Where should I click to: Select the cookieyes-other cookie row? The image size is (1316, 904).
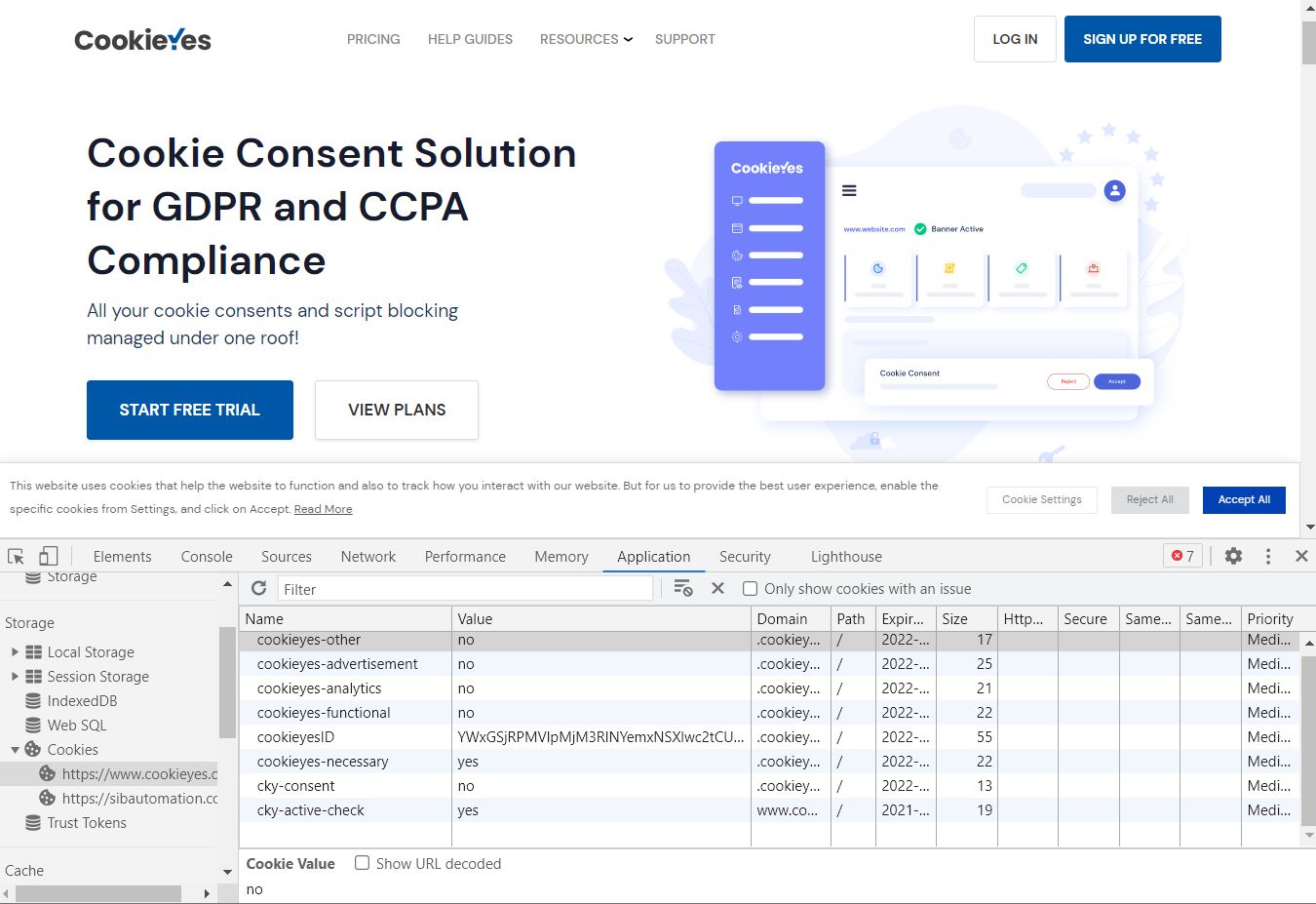[770, 640]
